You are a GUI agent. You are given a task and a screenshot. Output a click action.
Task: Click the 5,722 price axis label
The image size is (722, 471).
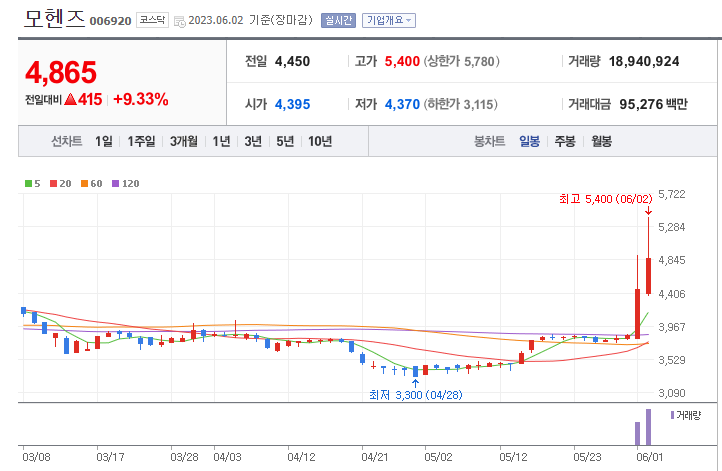click(x=671, y=194)
